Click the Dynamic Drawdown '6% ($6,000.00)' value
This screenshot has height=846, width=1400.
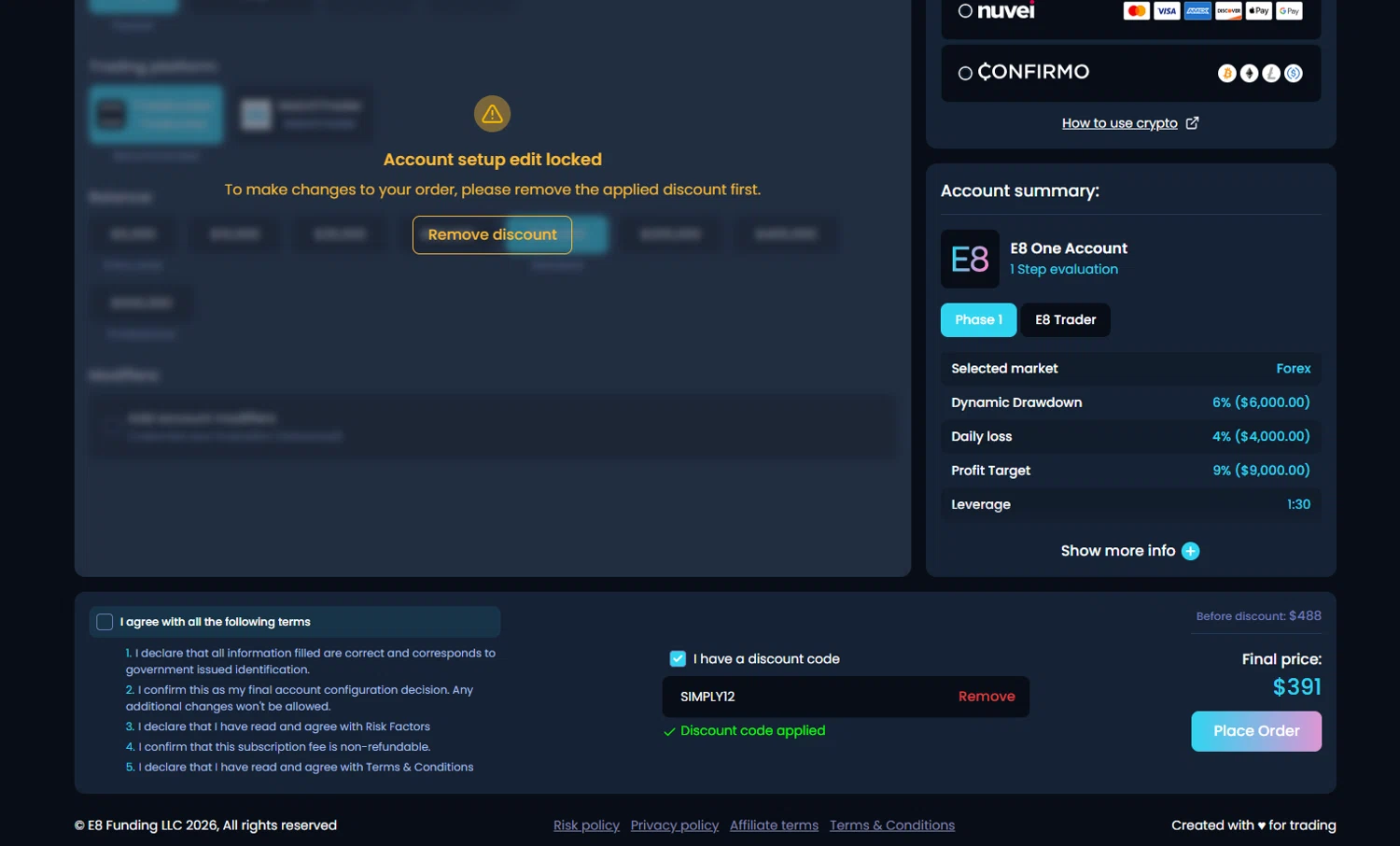point(1261,402)
